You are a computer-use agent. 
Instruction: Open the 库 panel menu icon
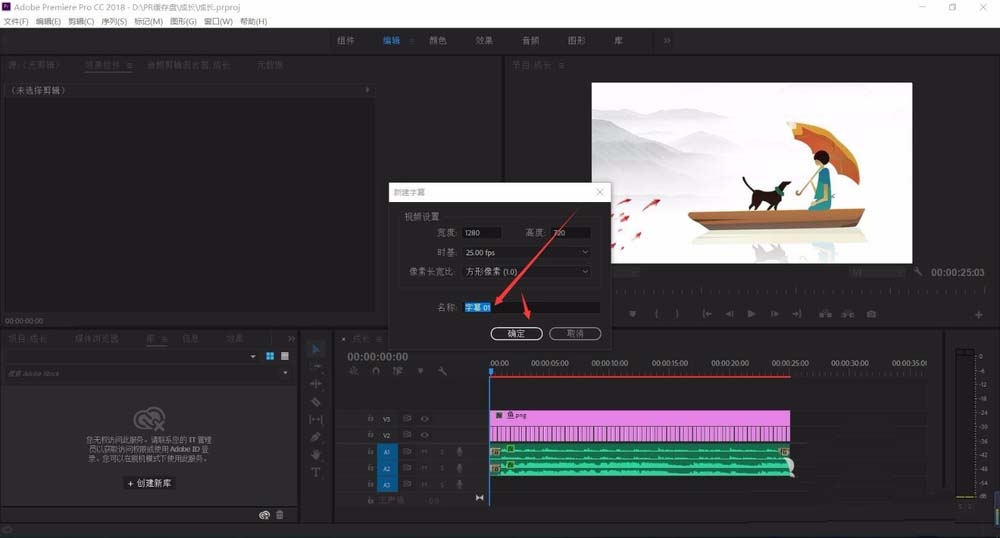(164, 338)
